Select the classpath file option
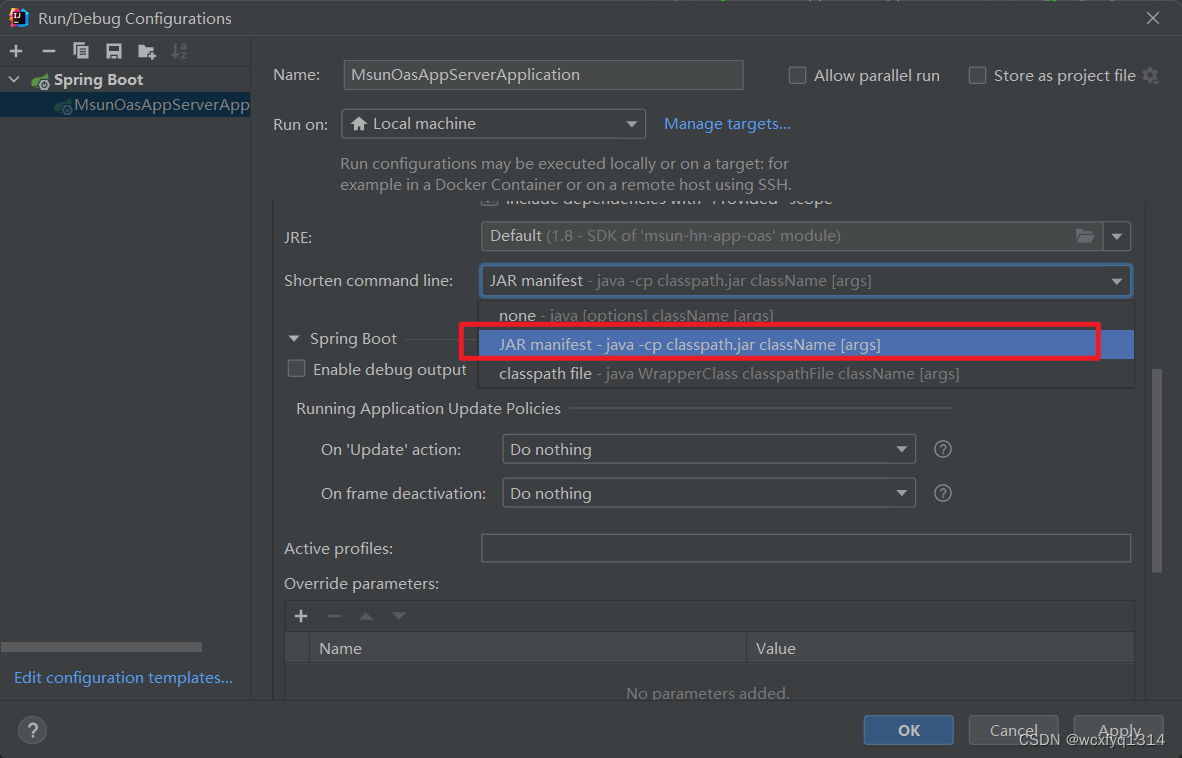This screenshot has height=758, width=1182. 806,374
